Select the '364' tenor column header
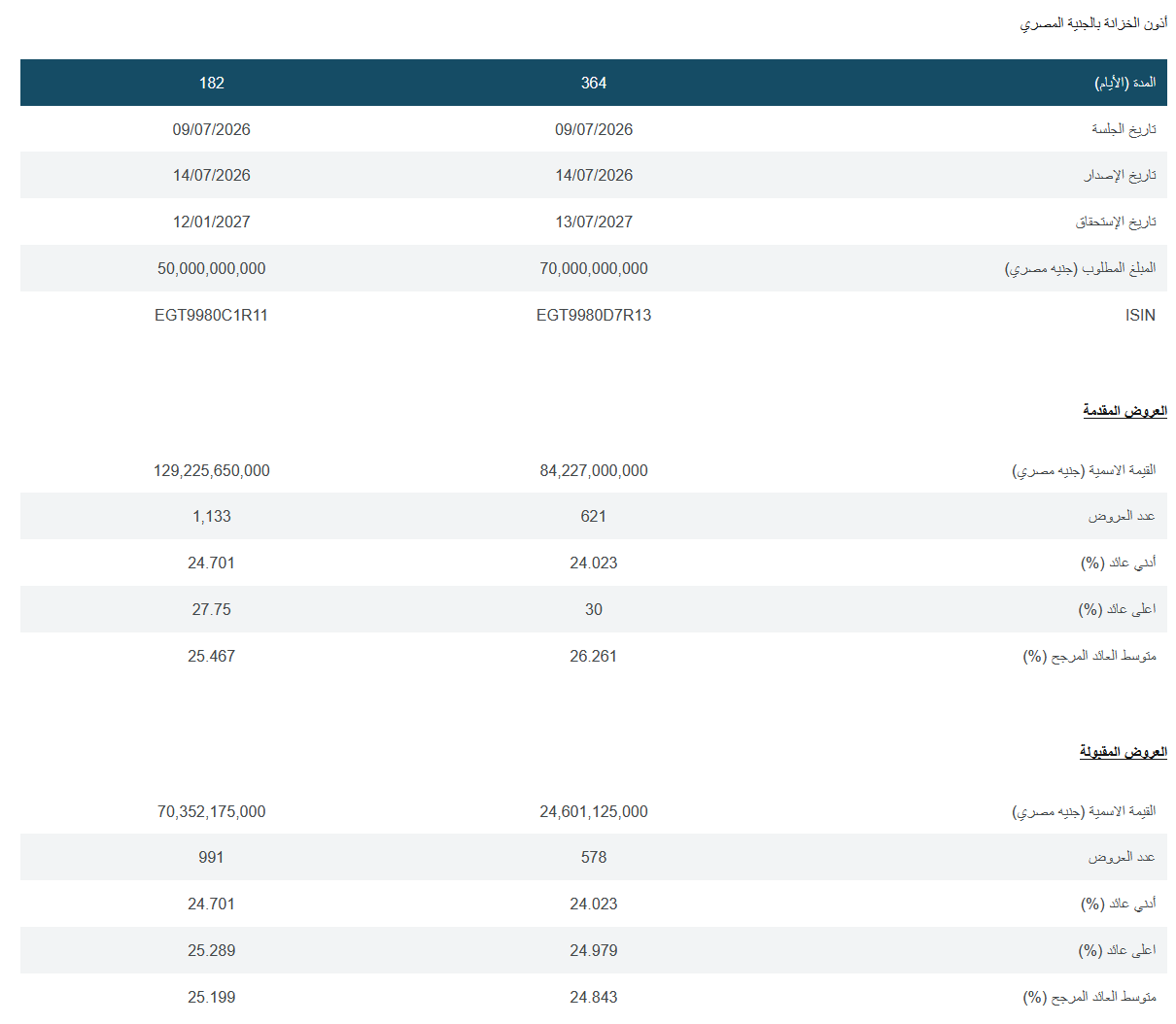 (594, 83)
